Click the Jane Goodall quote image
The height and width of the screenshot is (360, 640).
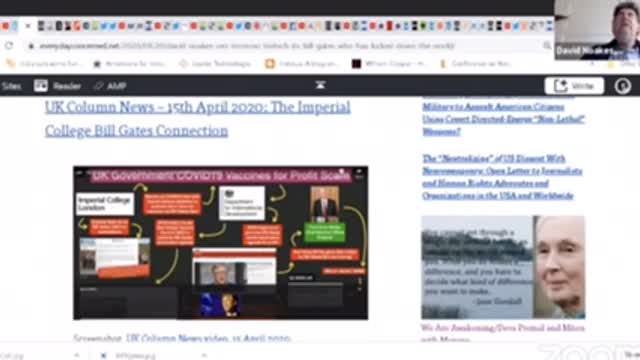click(x=503, y=267)
